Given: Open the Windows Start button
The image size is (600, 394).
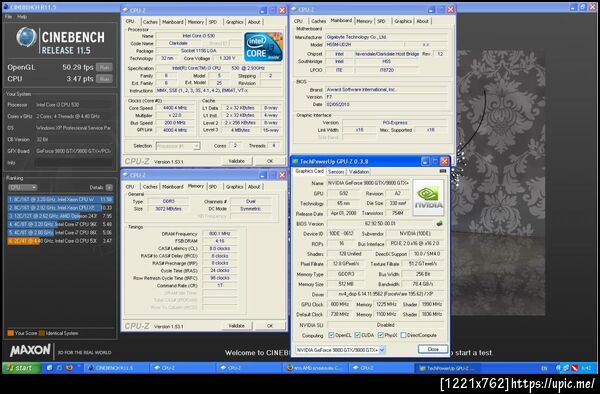Looking at the screenshot, I should click(21, 368).
